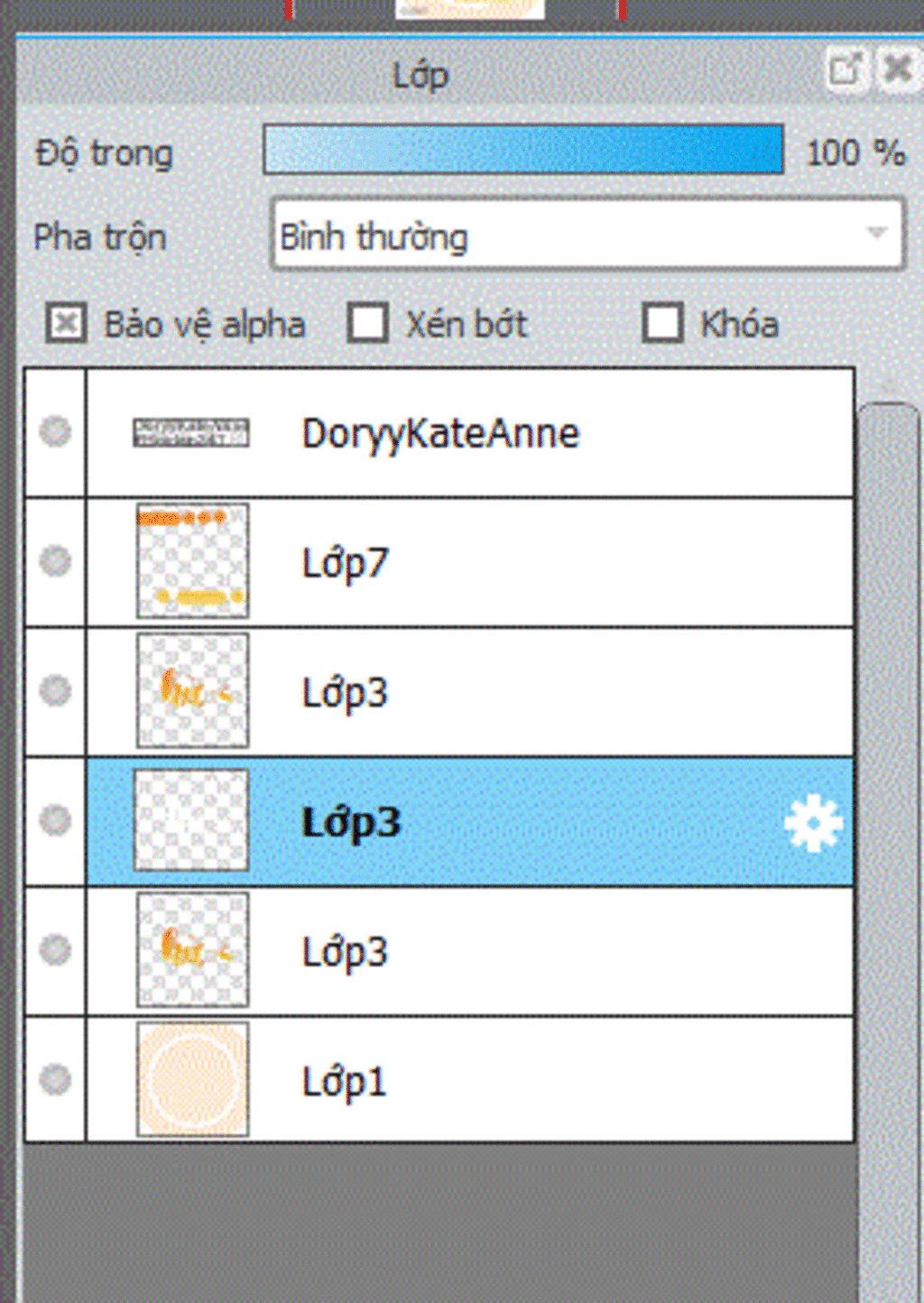Viewport: 924px width, 1303px height.
Task: Enable the Xén bớt checkbox
Action: (367, 323)
